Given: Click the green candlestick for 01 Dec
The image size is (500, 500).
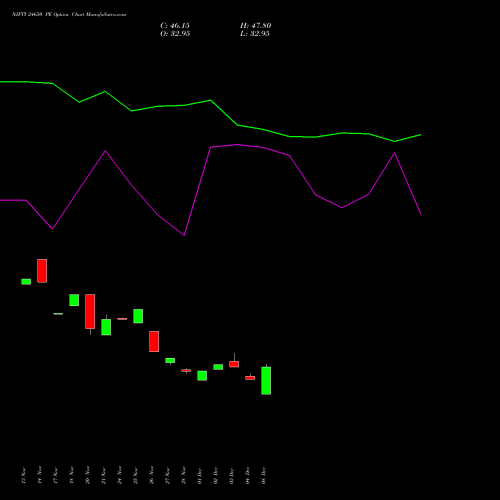Looking at the screenshot, I should [202, 376].
